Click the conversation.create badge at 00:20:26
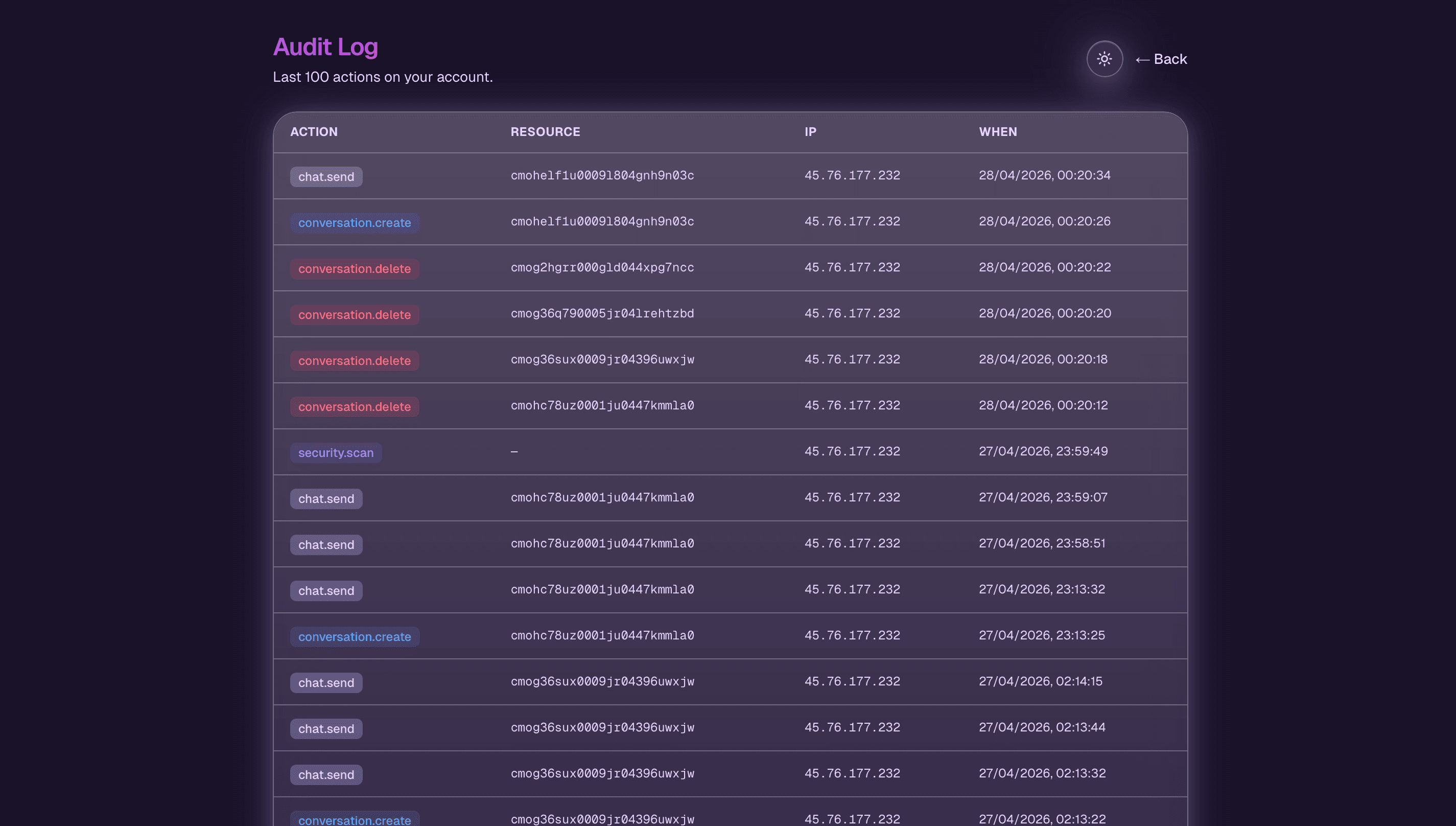This screenshot has height=826, width=1456. (x=355, y=222)
